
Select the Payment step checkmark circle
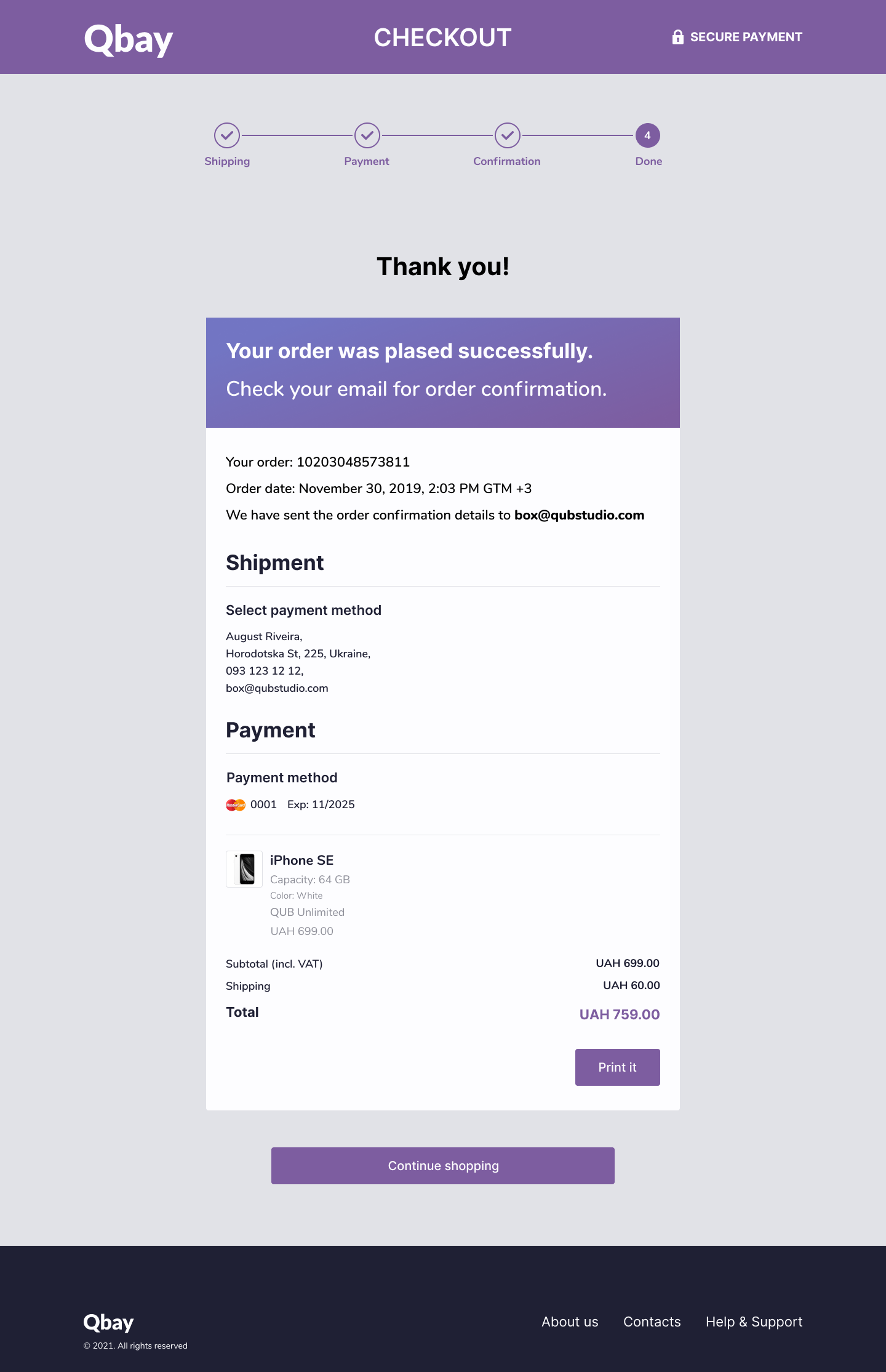367,135
